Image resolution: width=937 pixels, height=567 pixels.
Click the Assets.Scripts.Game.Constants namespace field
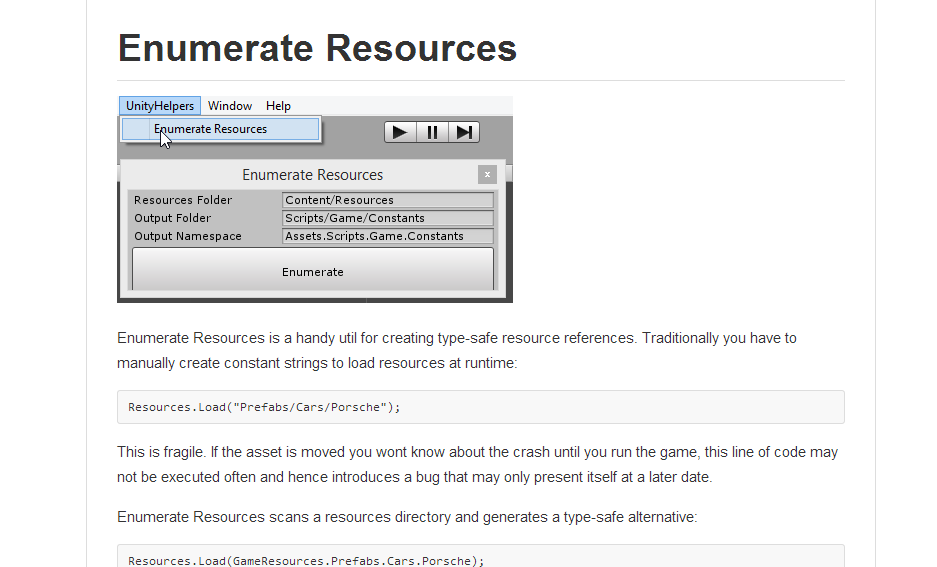[388, 236]
